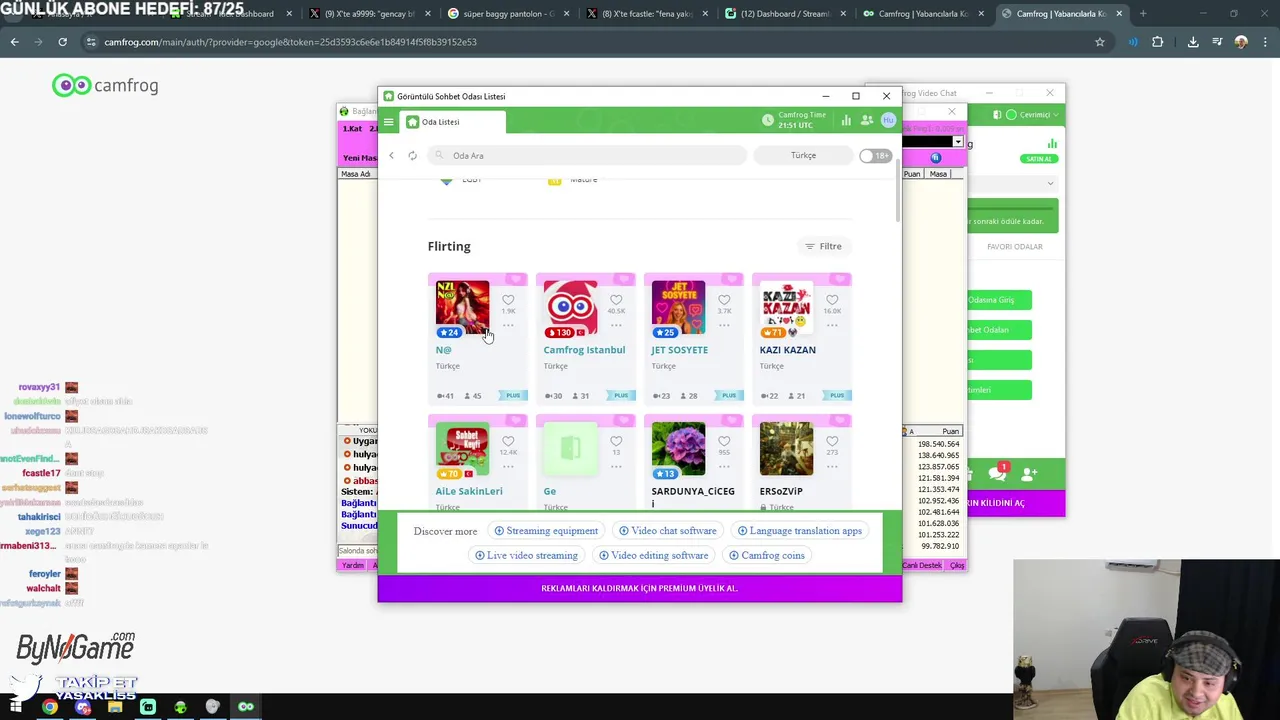
Task: Click the Canlı Destek button in game window
Action: (921, 566)
